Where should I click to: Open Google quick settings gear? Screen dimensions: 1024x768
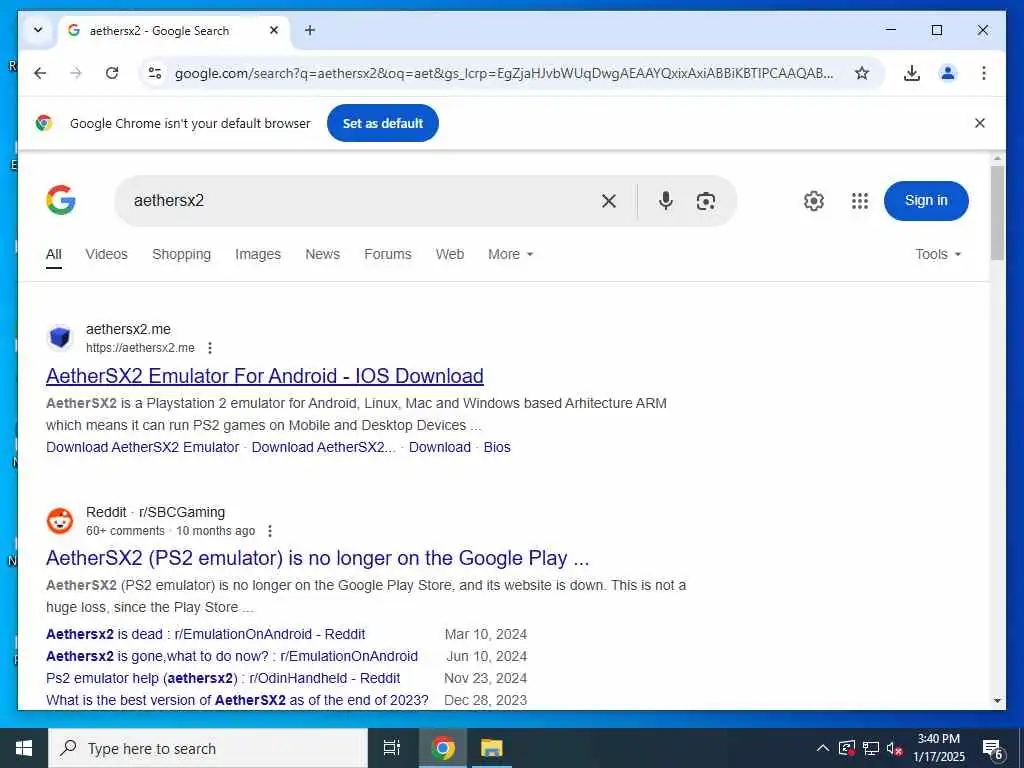pos(814,201)
